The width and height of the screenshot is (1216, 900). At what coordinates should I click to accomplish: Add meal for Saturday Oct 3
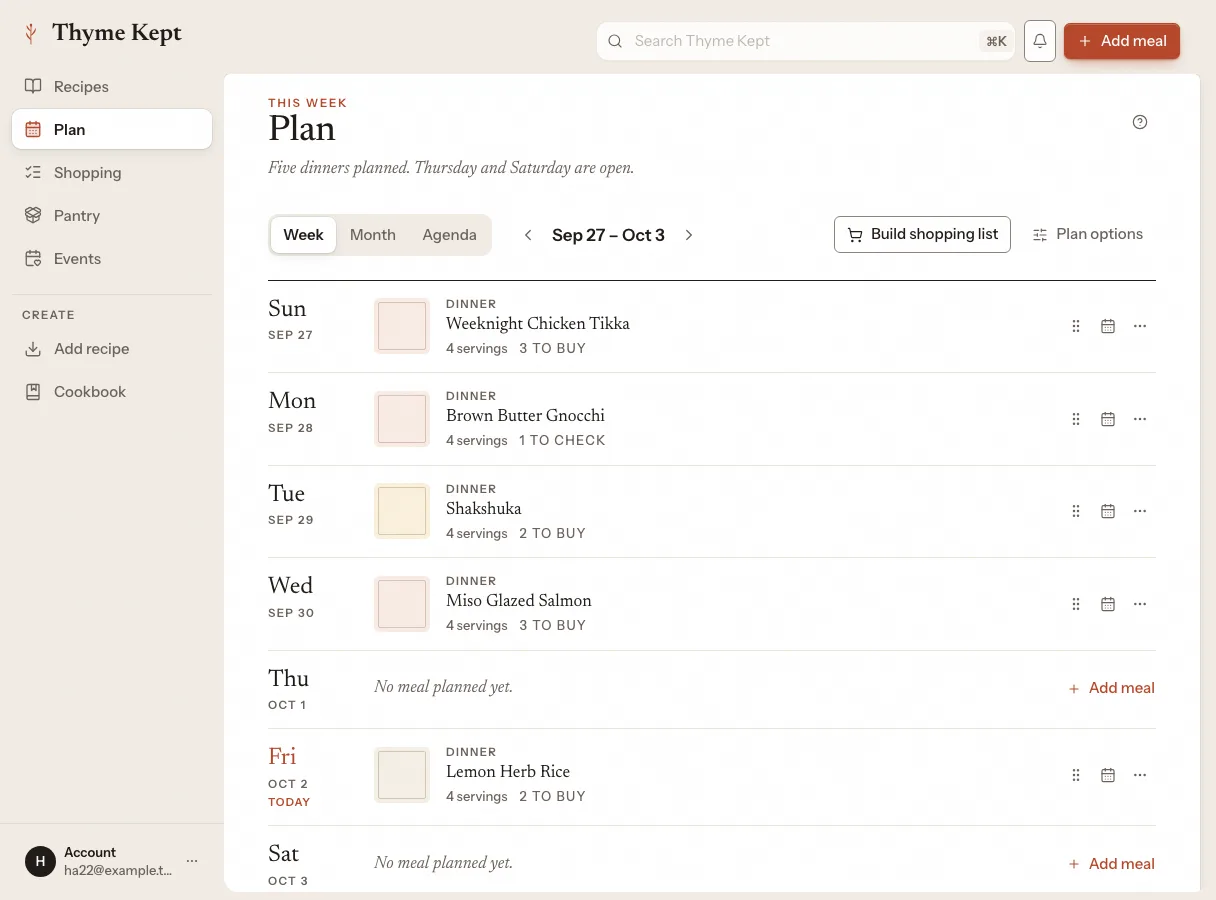tap(1111, 864)
